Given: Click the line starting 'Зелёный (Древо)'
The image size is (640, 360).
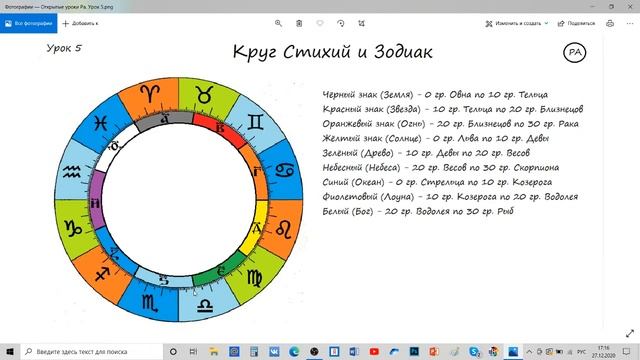Looking at the screenshot, I should (426, 153).
